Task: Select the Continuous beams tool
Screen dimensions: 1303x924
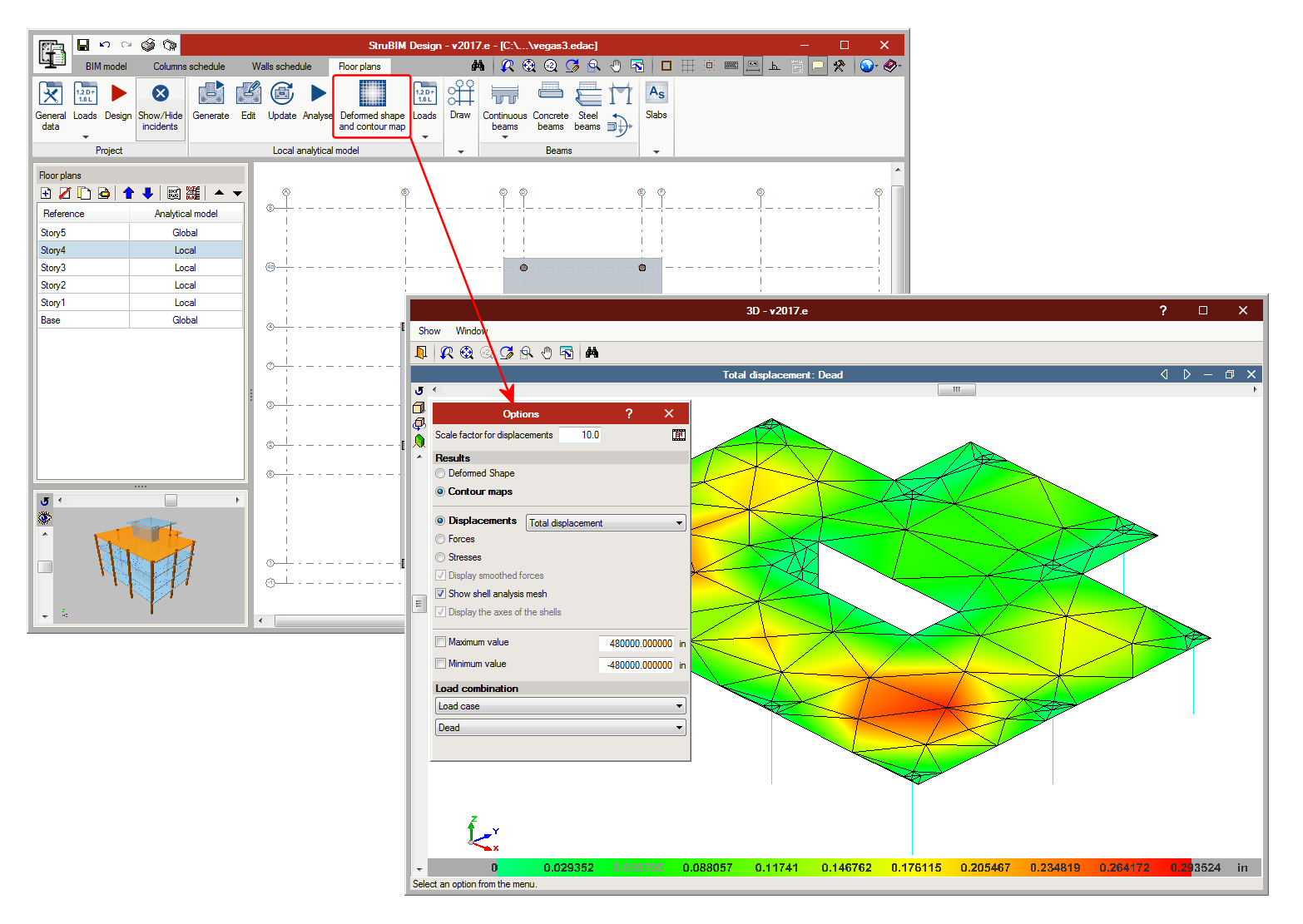Action: pyautogui.click(x=504, y=95)
